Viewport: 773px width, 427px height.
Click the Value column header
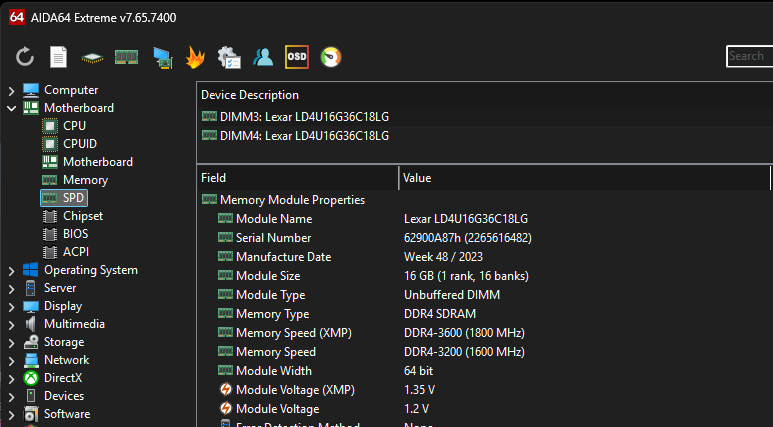click(584, 178)
